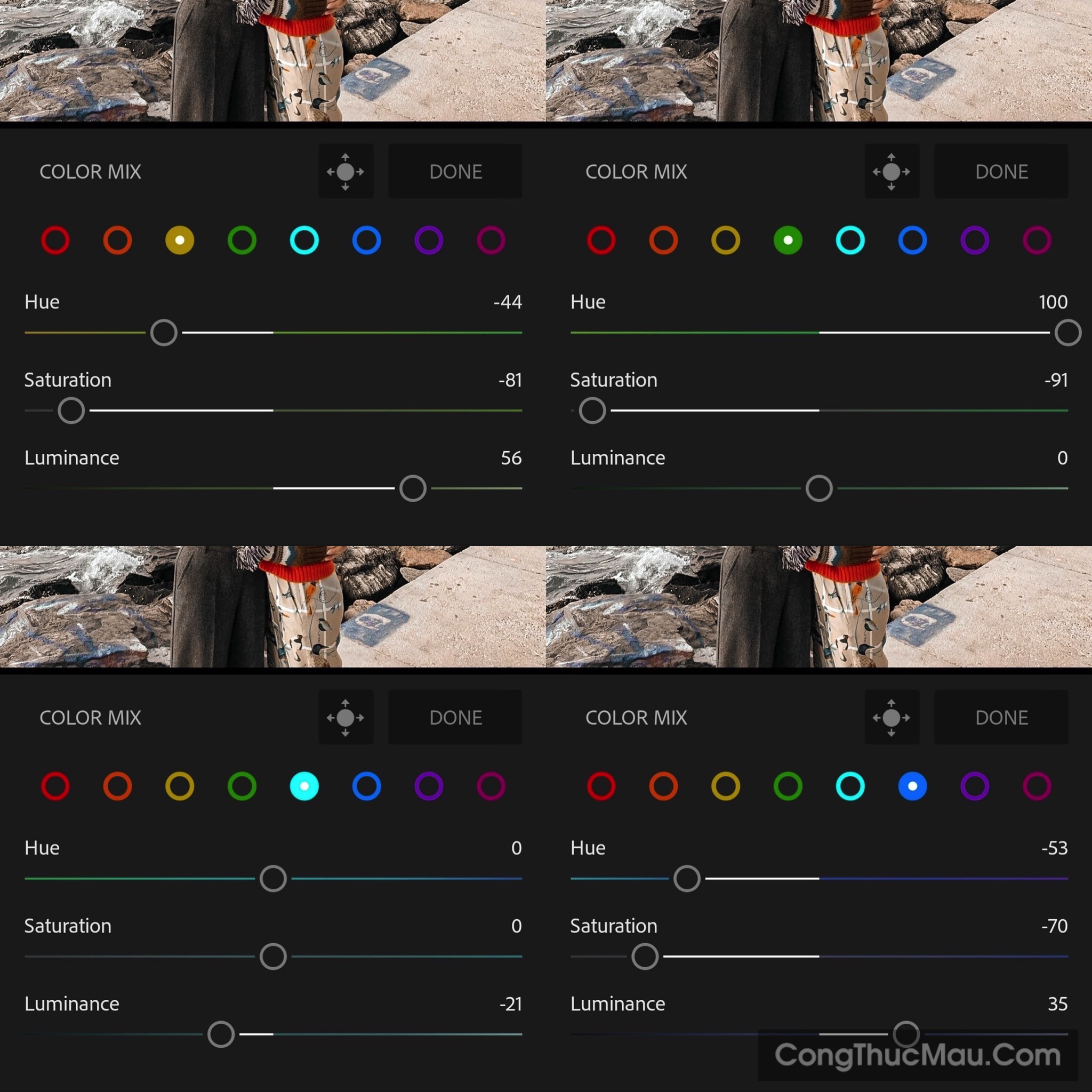
Task: Choose the selected yellow color in top-left panel
Action: coord(180,240)
